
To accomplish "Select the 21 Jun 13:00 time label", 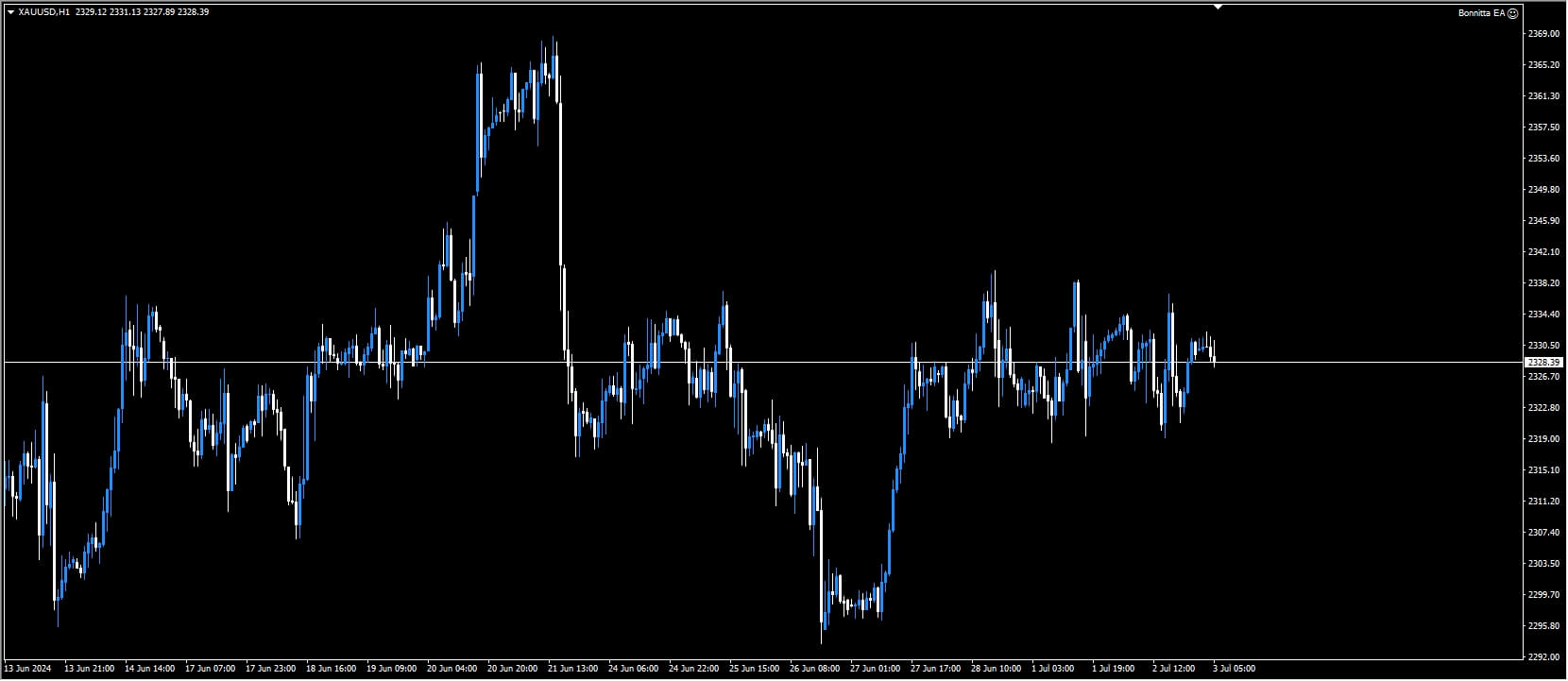I will [574, 669].
